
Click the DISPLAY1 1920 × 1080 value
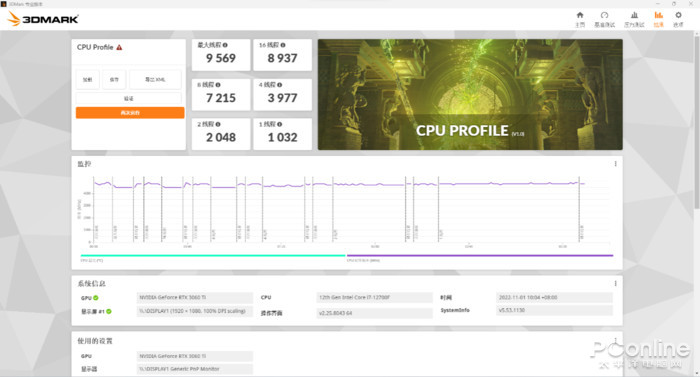[195, 311]
